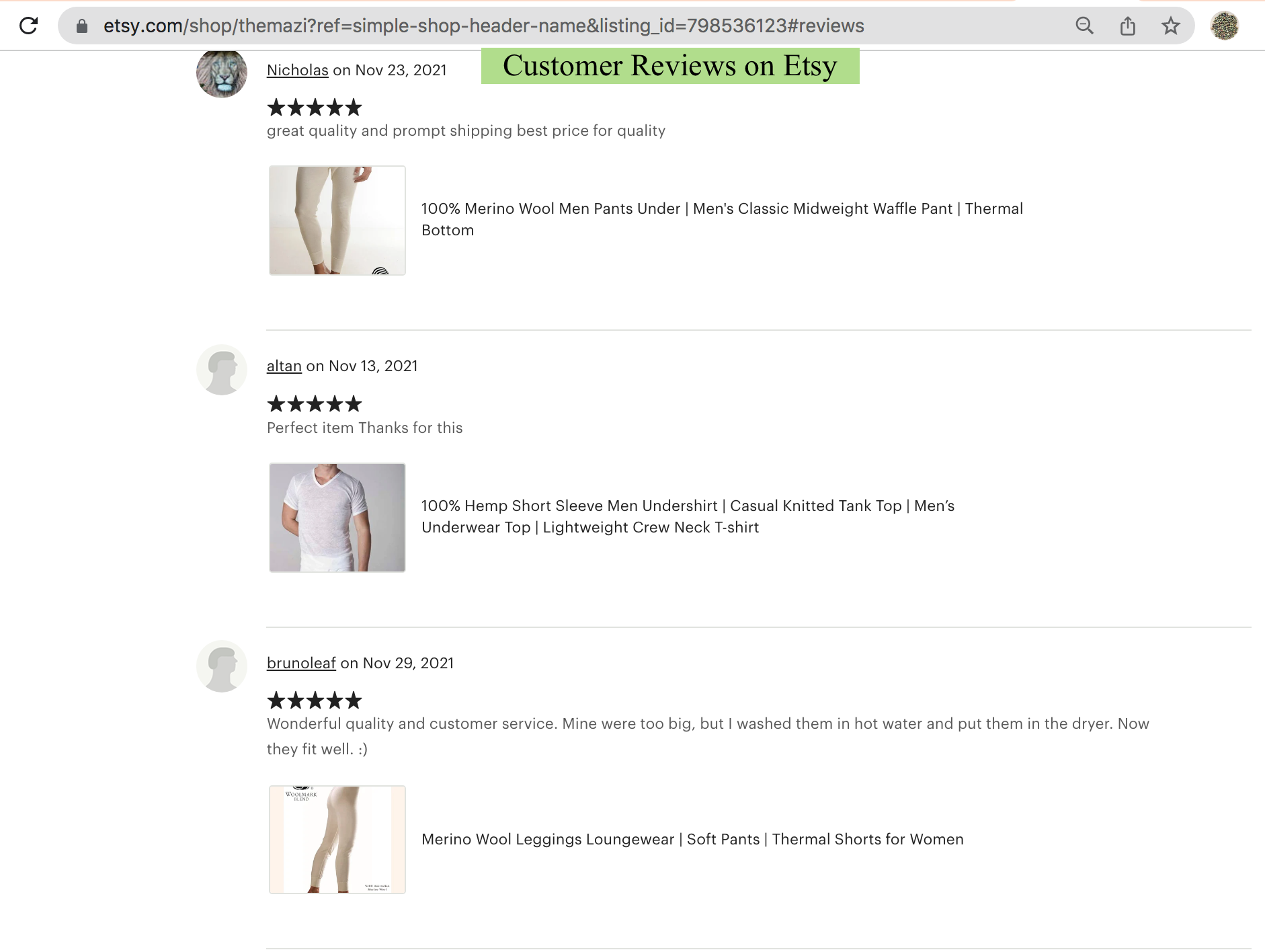1265x952 pixels.
Task: Click brunoleaf's default avatar icon
Action: pyautogui.click(x=222, y=666)
